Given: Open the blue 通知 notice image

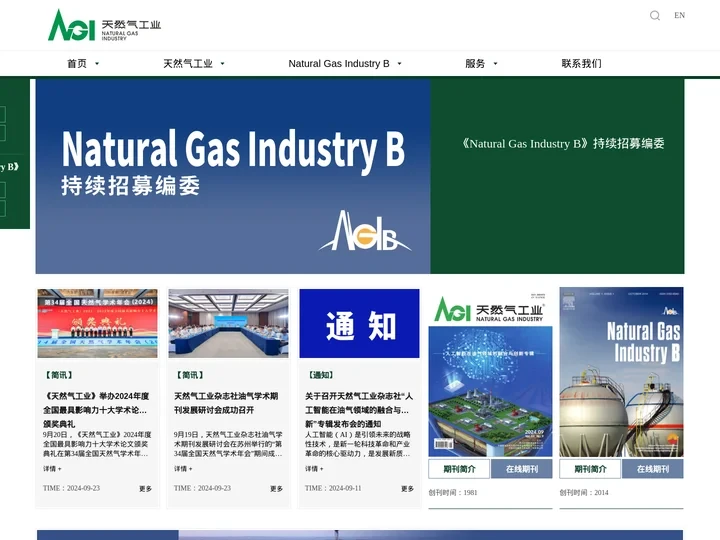Looking at the screenshot, I should [360, 323].
